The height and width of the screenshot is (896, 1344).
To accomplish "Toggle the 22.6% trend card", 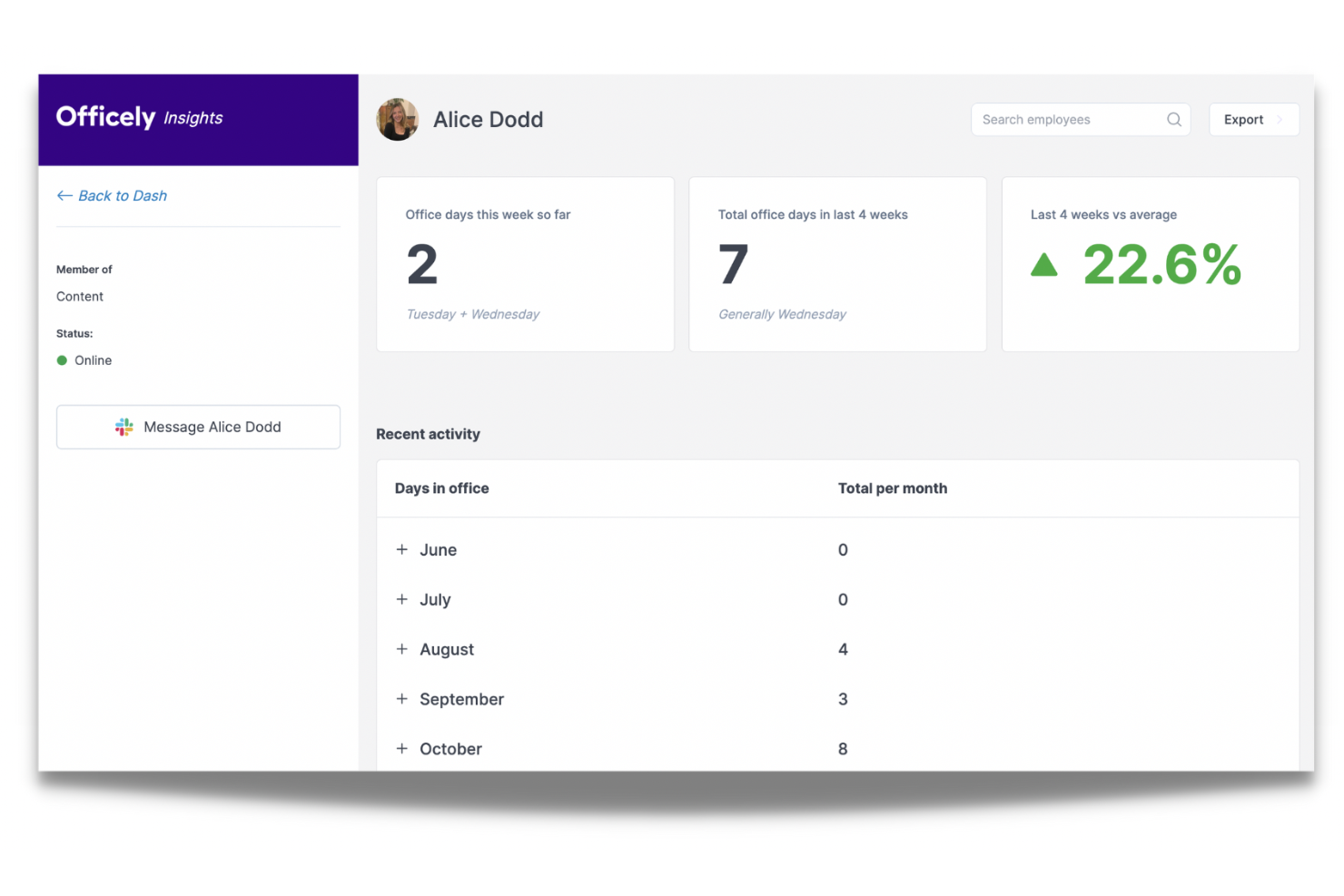I will [1150, 263].
